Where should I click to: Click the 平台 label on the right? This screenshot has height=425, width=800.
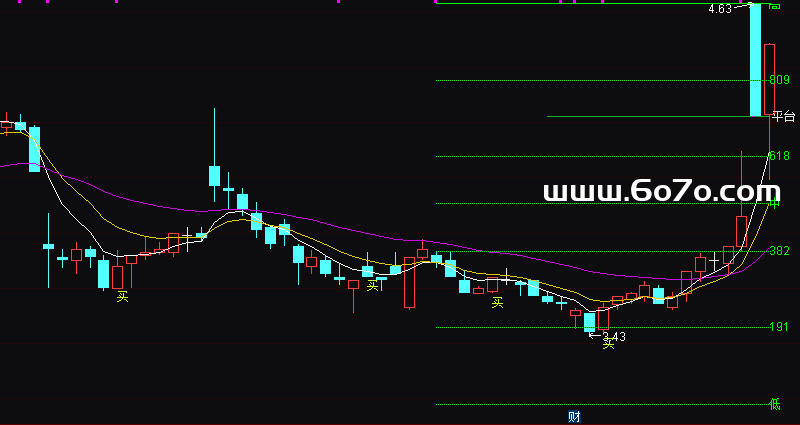point(783,117)
